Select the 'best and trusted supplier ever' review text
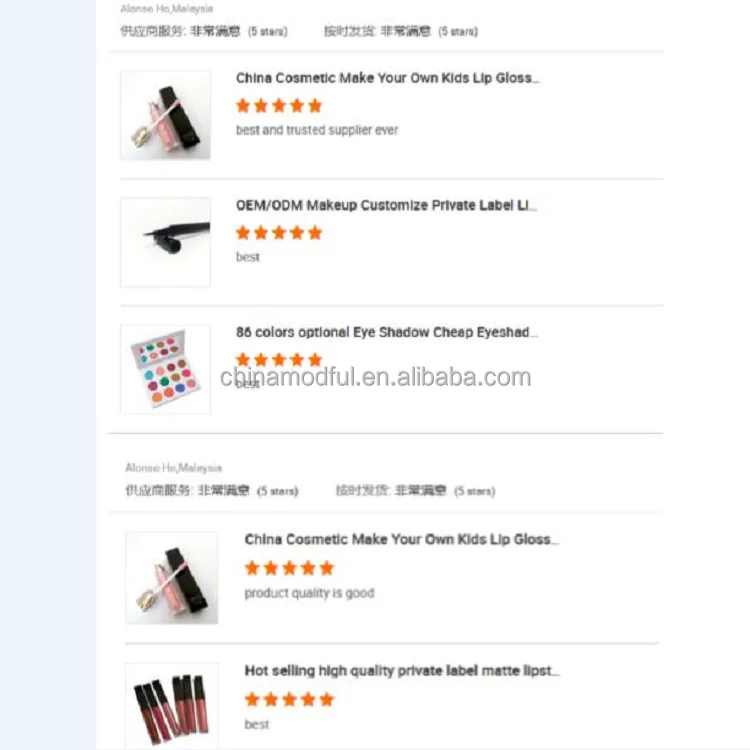The height and width of the screenshot is (750, 750). [317, 130]
